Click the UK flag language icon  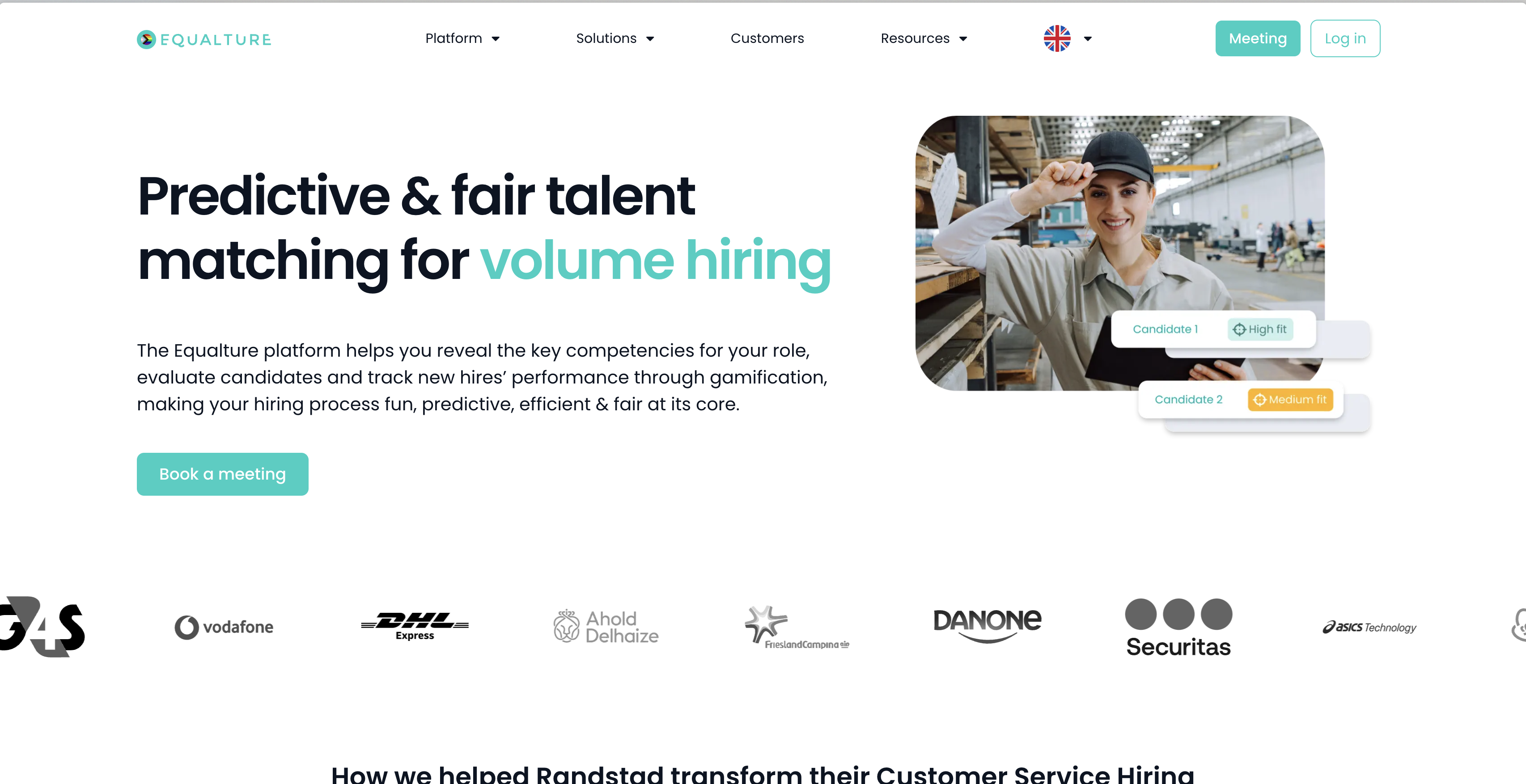(1057, 39)
